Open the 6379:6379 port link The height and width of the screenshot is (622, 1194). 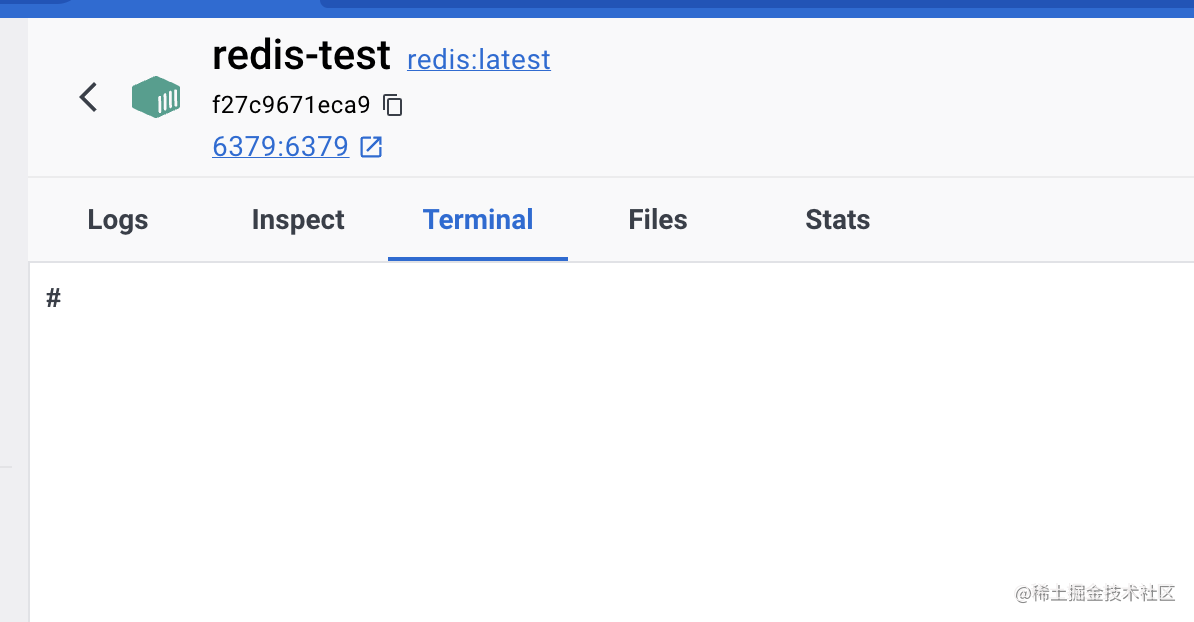(x=280, y=147)
